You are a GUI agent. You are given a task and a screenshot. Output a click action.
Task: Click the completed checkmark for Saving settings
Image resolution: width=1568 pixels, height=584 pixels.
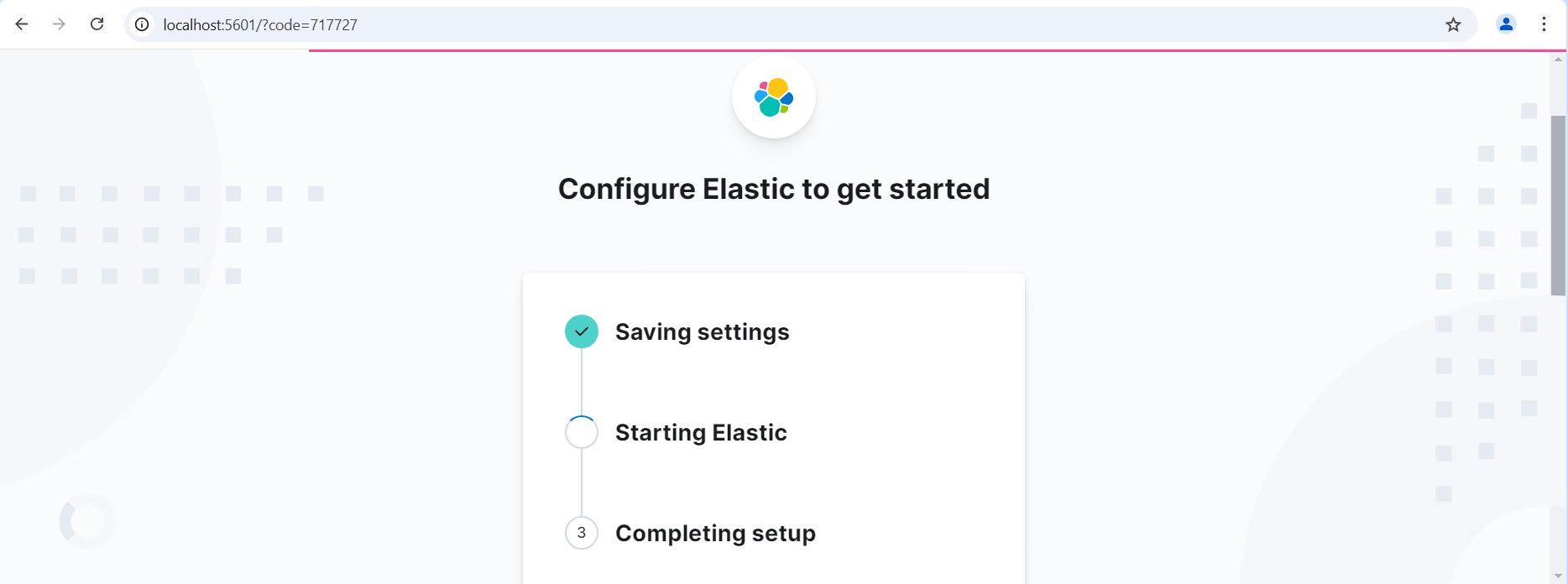582,331
